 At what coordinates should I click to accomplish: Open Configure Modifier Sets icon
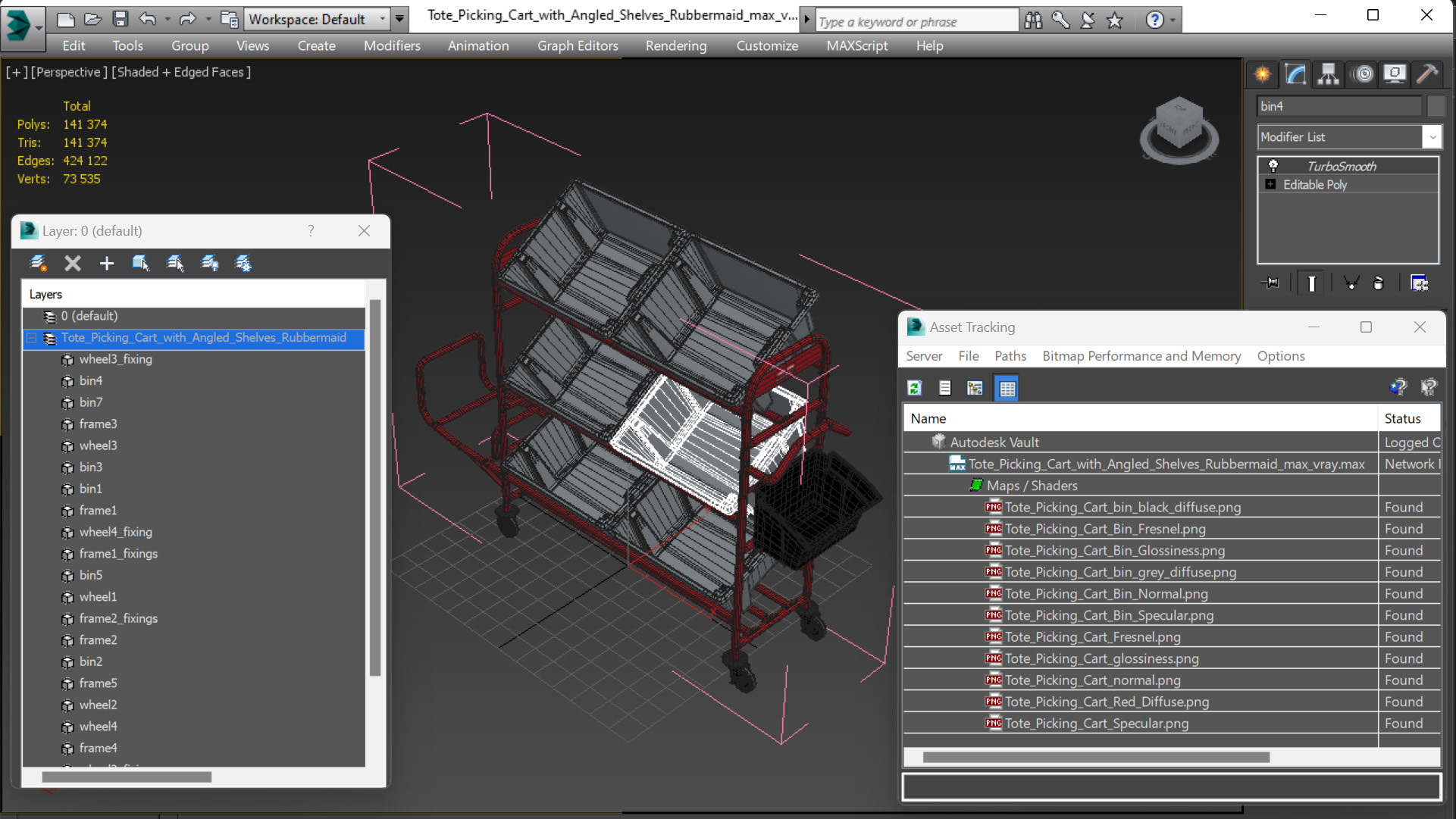[1420, 283]
